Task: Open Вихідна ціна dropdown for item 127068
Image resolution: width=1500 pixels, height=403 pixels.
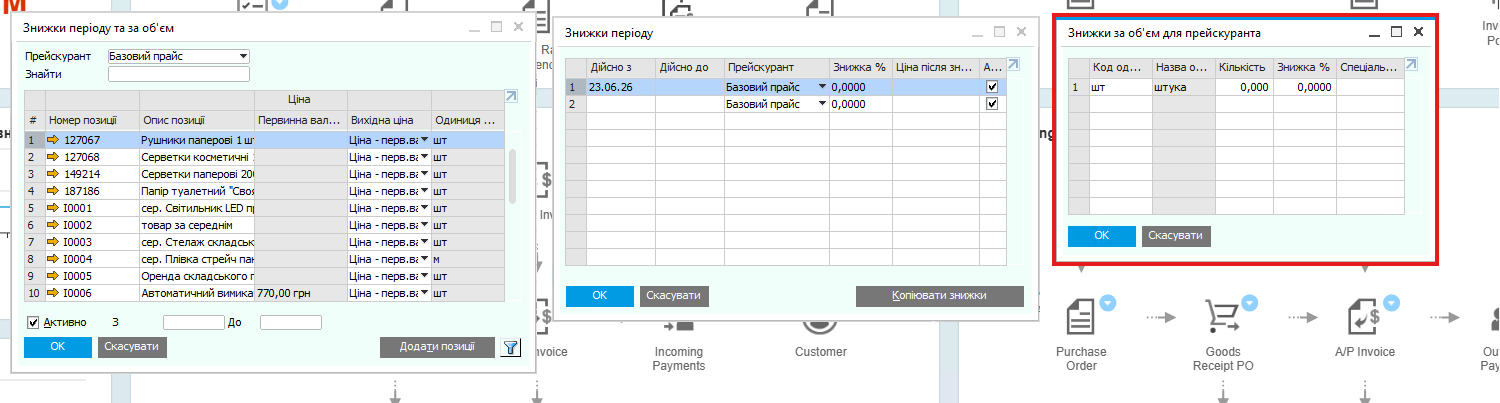Action: point(425,157)
